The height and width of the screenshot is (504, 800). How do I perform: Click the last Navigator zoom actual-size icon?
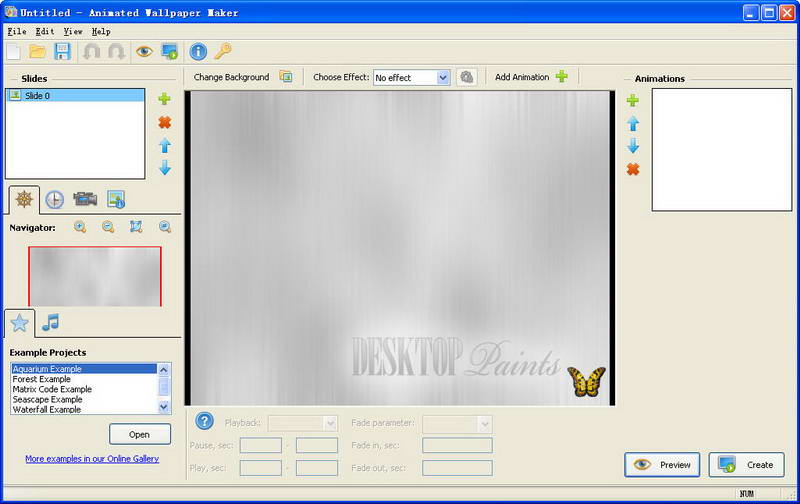click(x=164, y=226)
